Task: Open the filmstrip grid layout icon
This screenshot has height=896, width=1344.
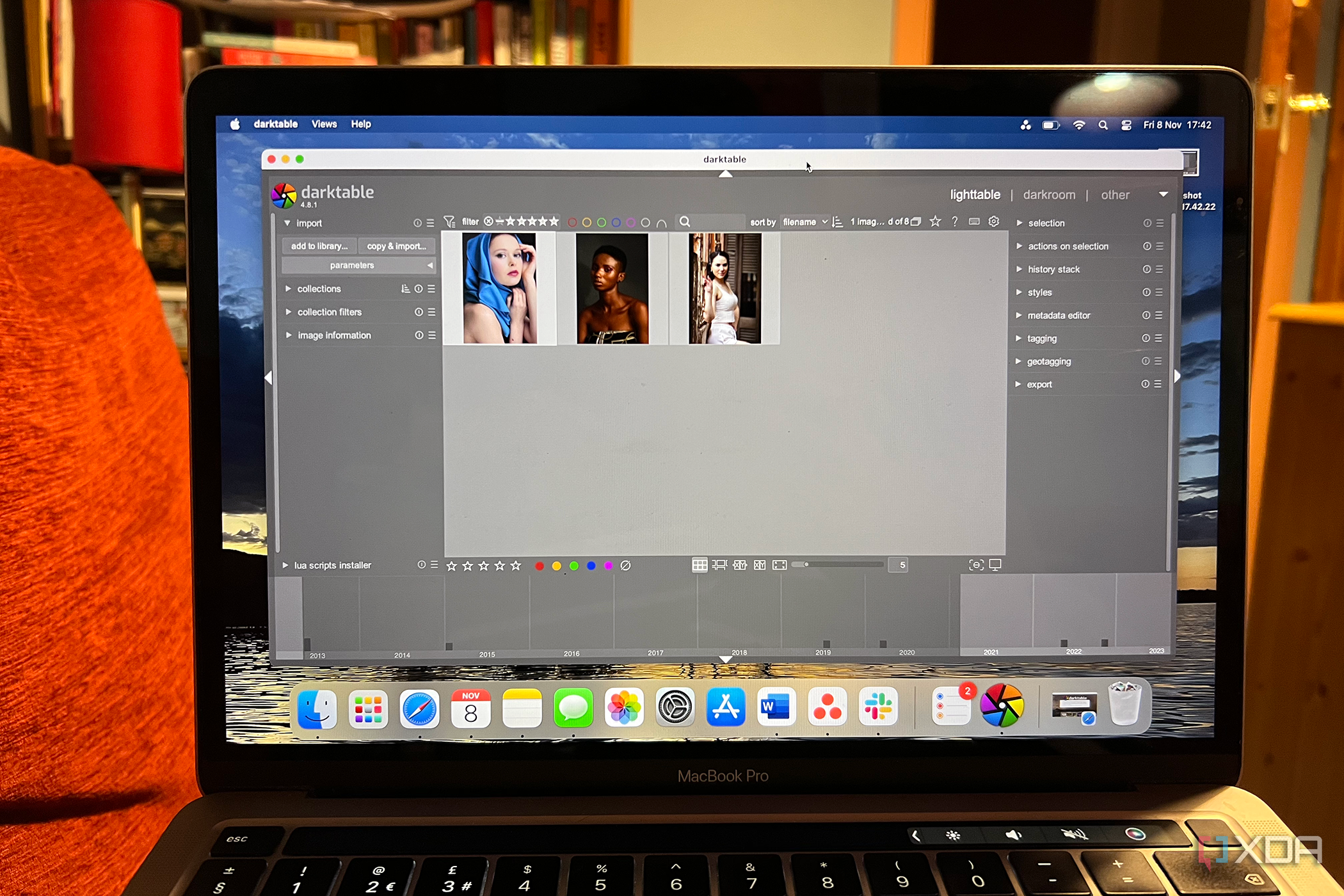Action: pyautogui.click(x=700, y=565)
